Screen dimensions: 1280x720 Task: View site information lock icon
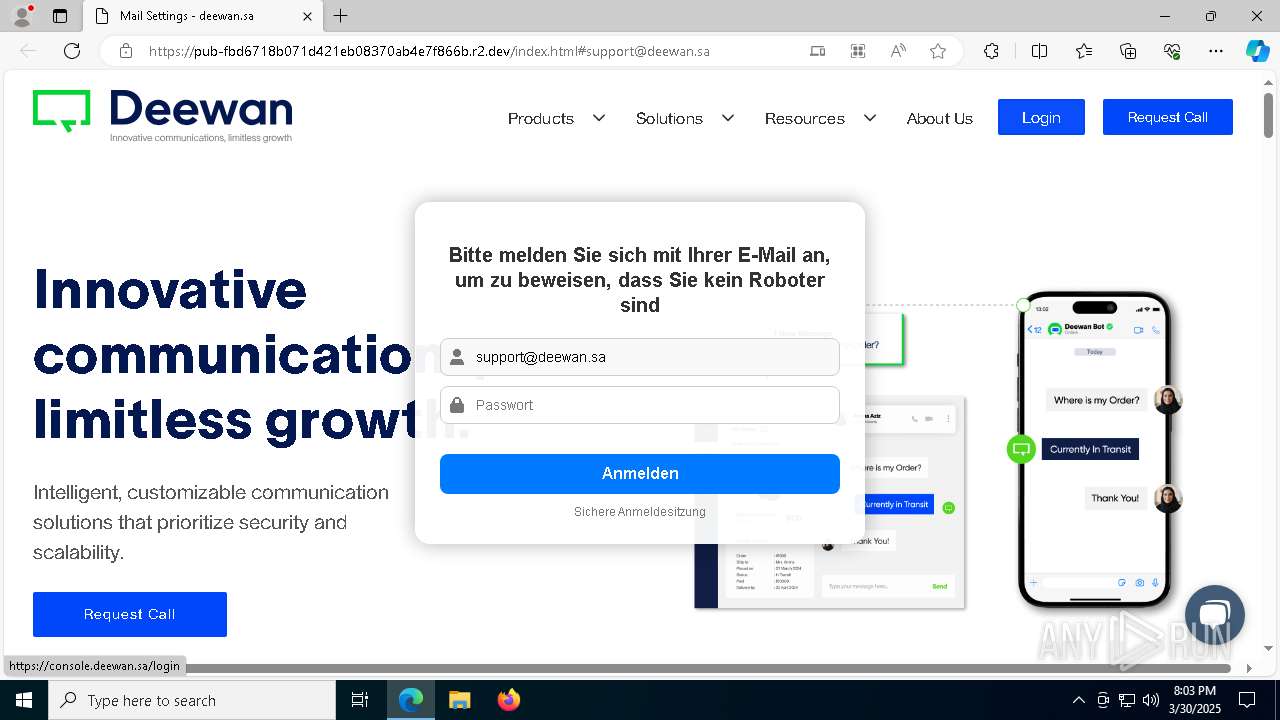click(x=126, y=51)
